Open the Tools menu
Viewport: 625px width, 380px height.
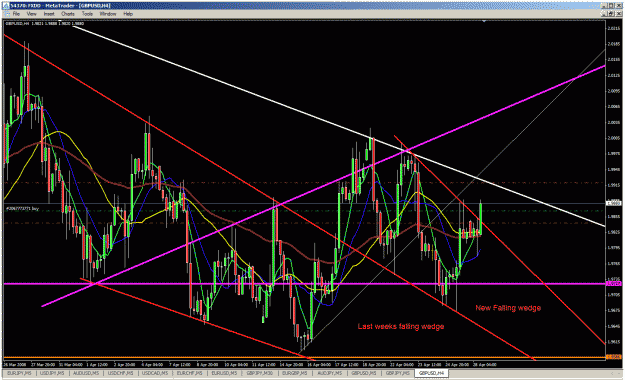(x=87, y=14)
